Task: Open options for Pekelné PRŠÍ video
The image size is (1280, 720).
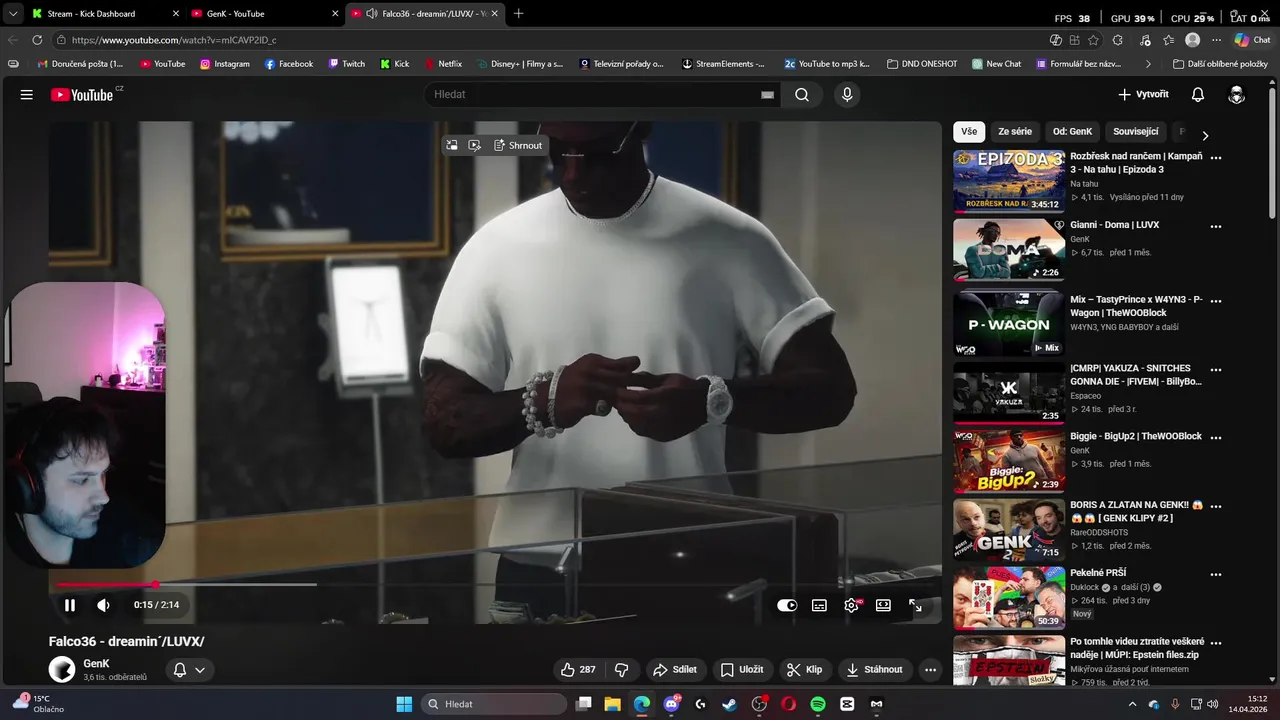Action: [x=1216, y=574]
